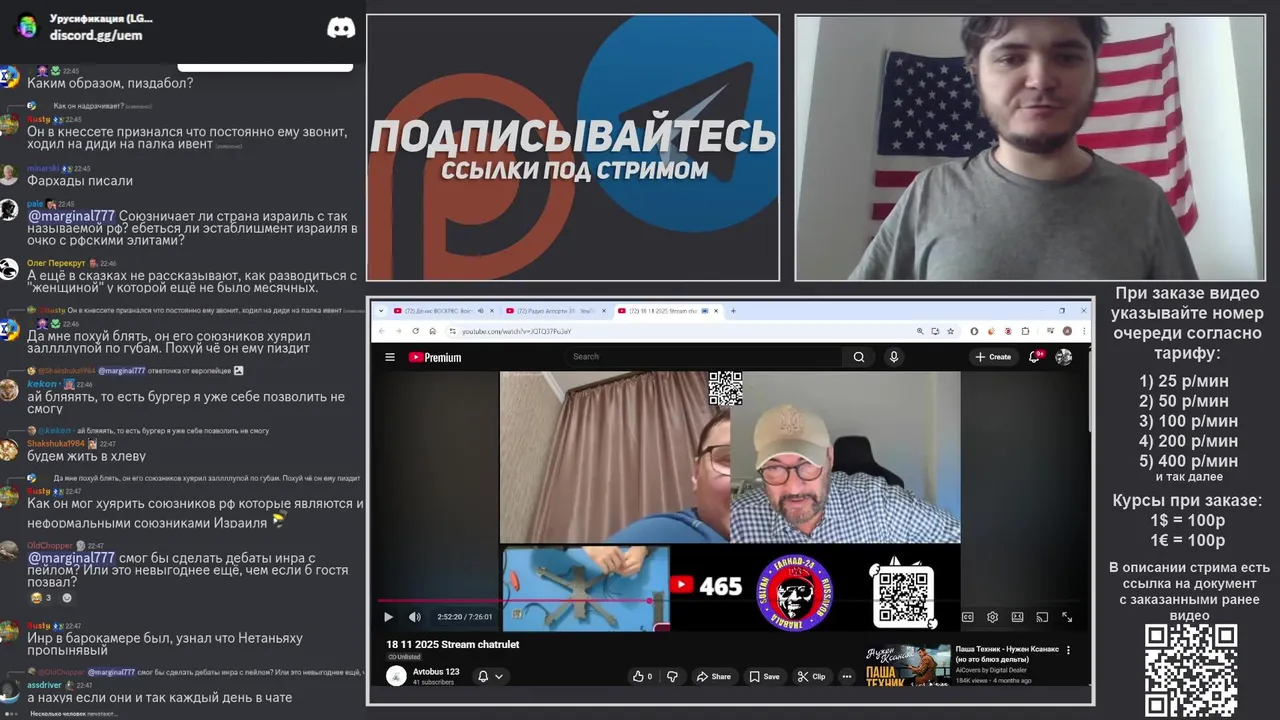Click the Discord logo icon in the overlay
The height and width of the screenshot is (720, 1280).
341,28
